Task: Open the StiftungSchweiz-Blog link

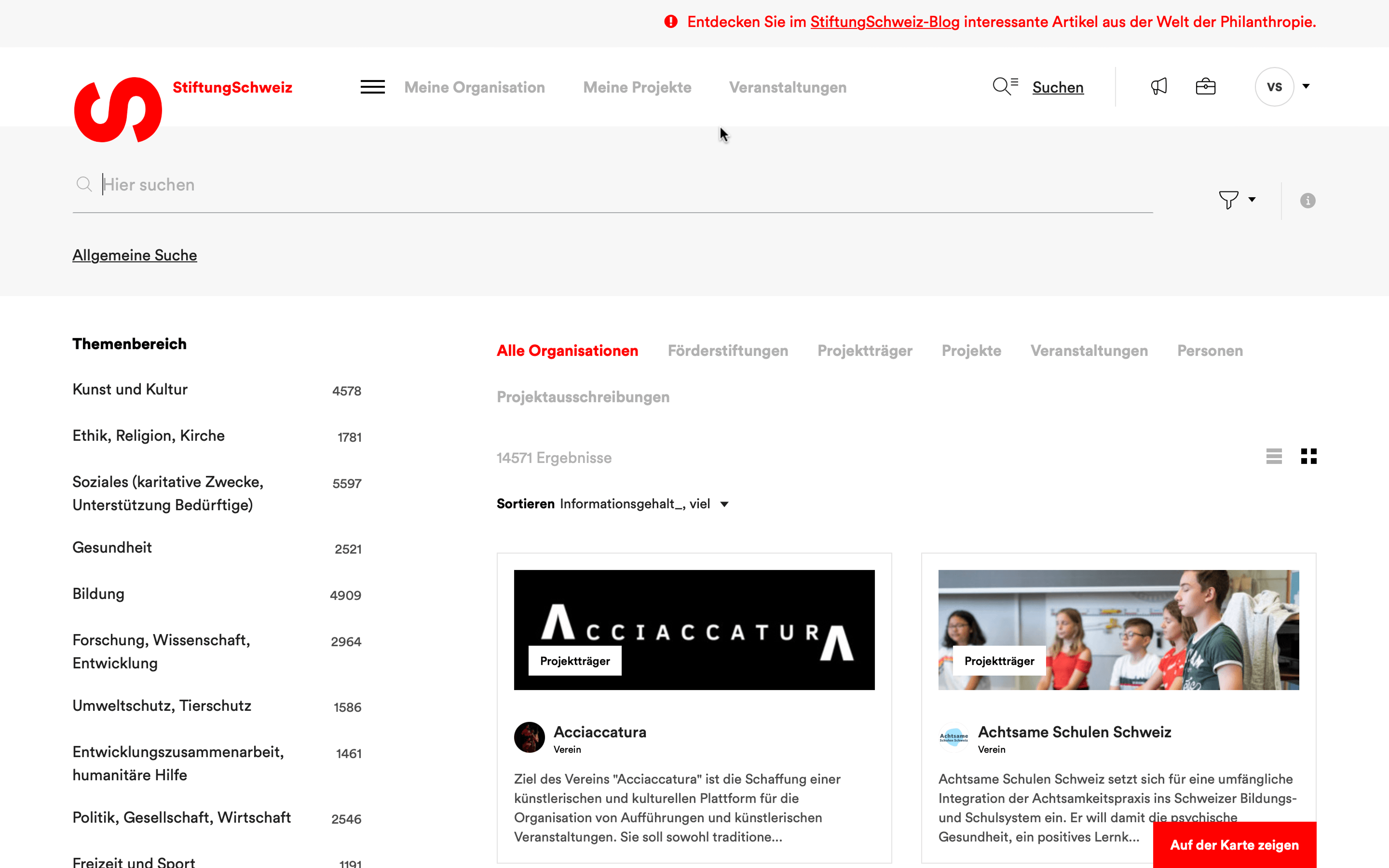Action: 885,22
